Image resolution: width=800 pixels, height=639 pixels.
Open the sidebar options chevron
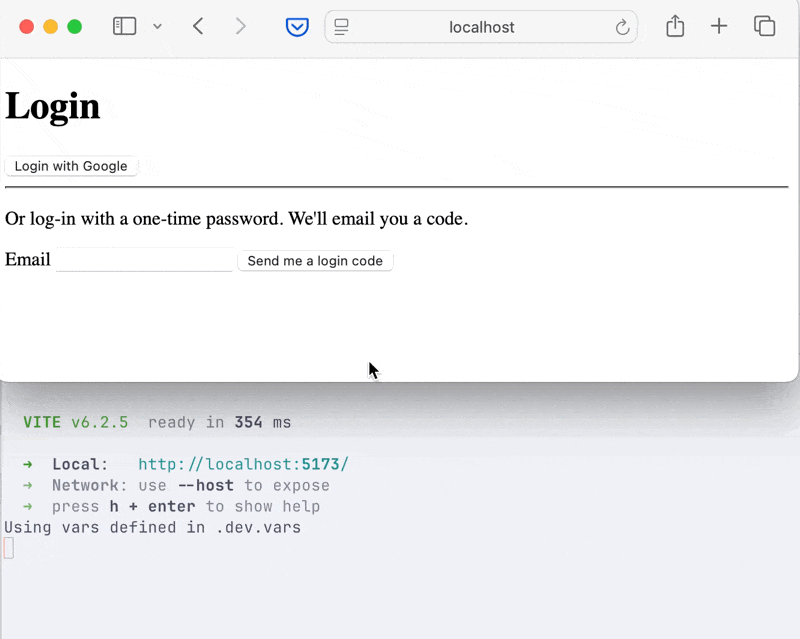(156, 27)
